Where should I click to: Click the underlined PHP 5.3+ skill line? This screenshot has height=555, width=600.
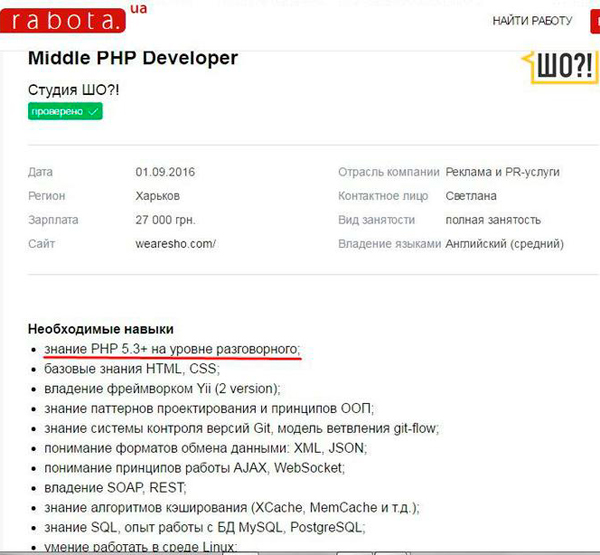click(x=172, y=349)
